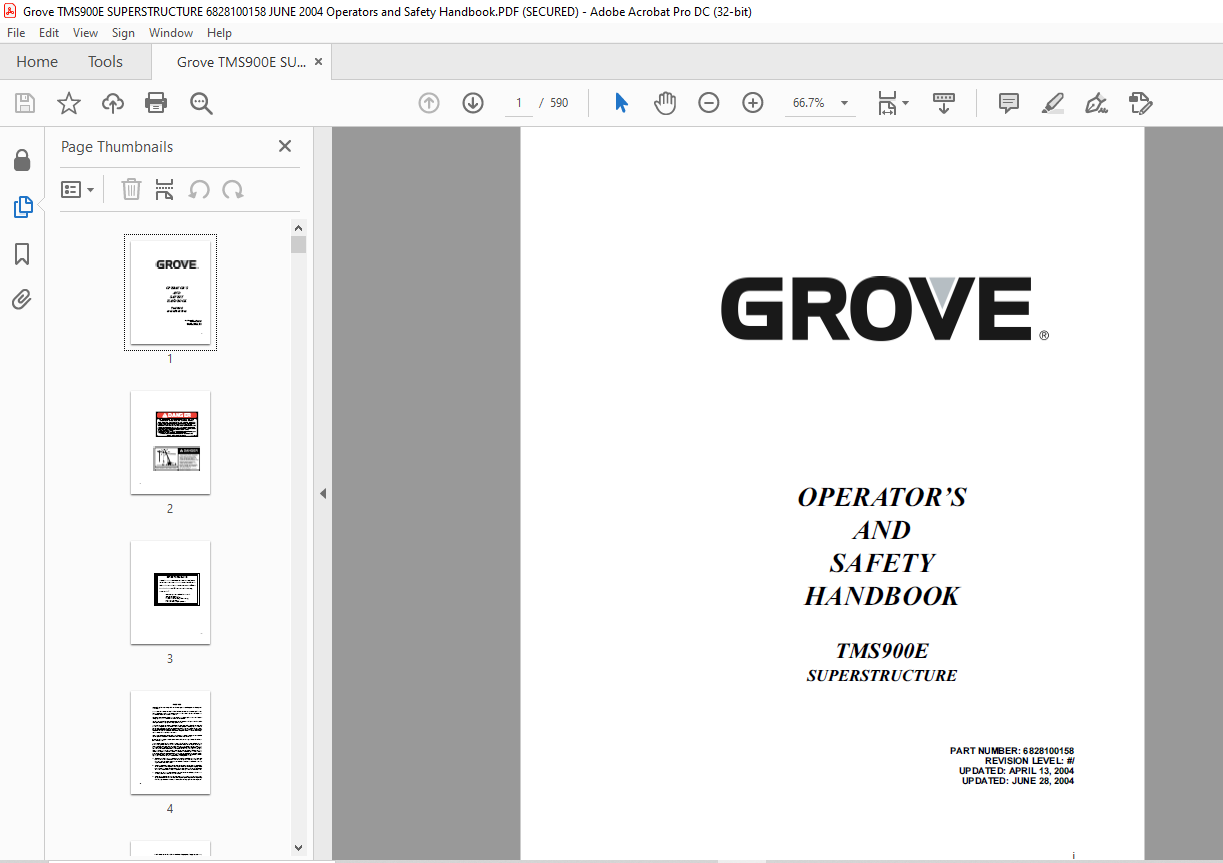Open the Help menu

point(219,33)
